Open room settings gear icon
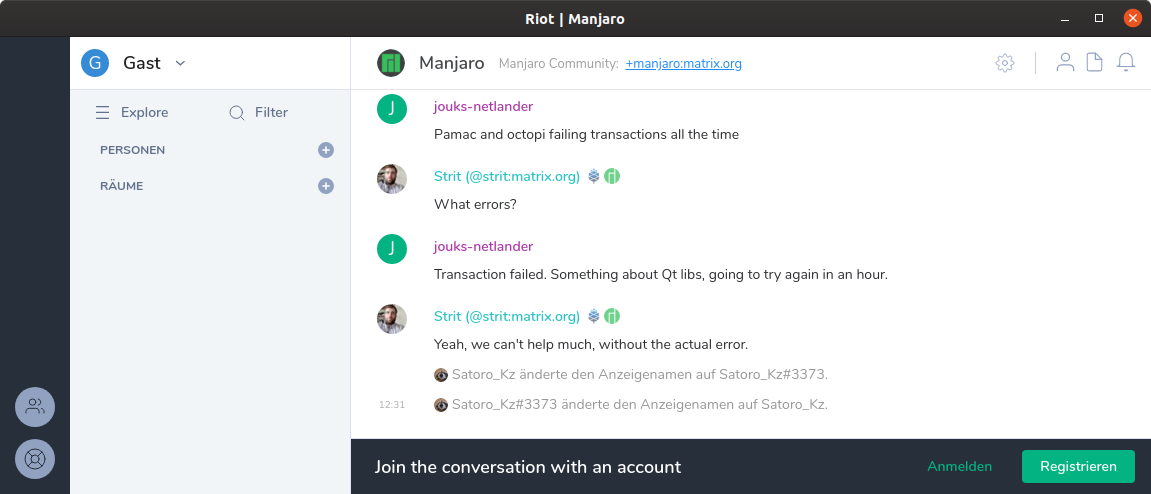The width and height of the screenshot is (1151, 494). (x=1005, y=63)
